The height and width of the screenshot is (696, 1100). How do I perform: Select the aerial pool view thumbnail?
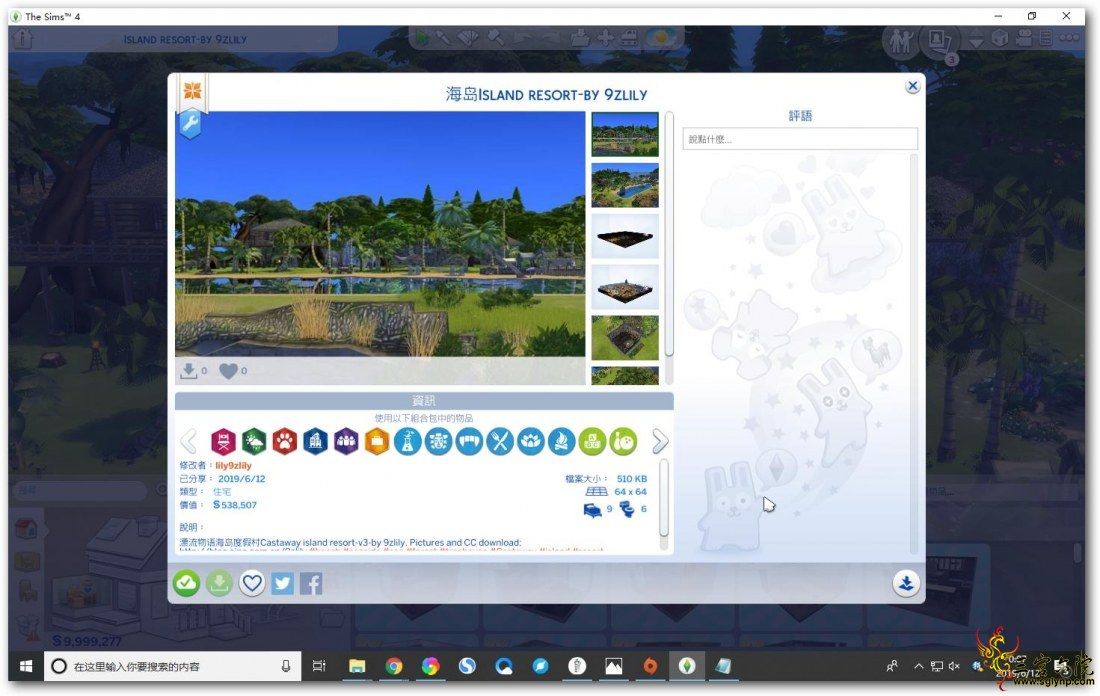tap(625, 185)
